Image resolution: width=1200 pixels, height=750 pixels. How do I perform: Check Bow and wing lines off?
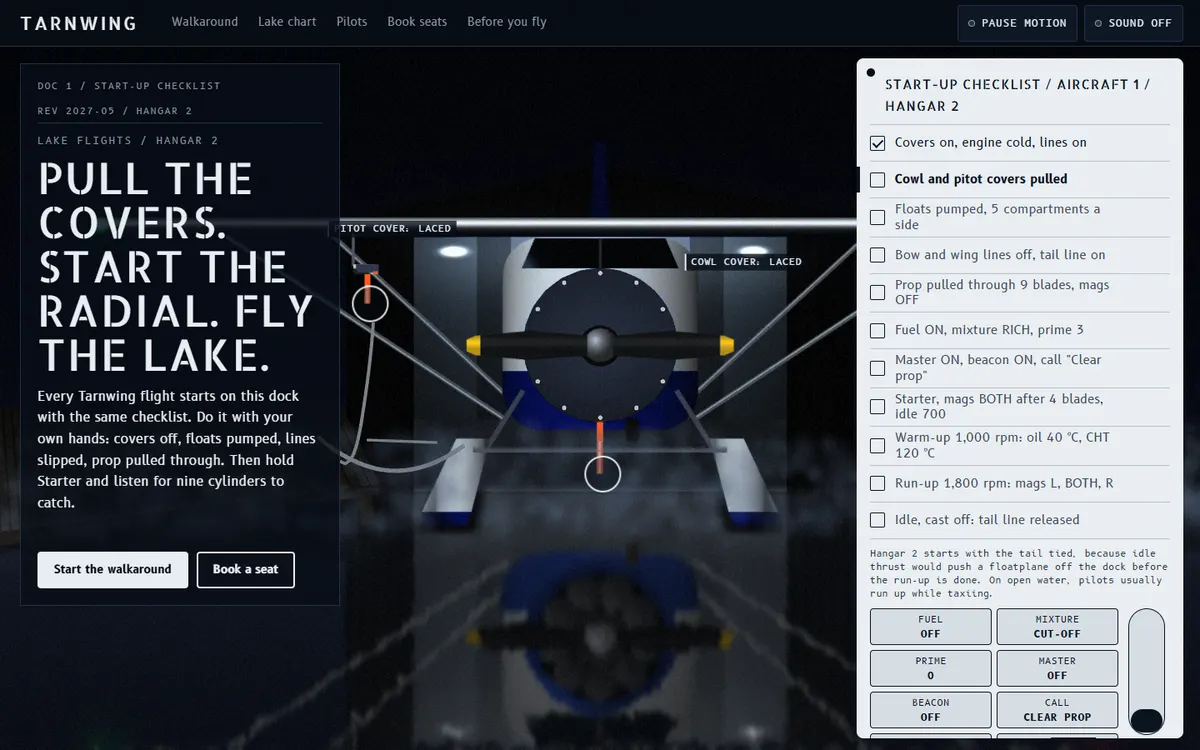(x=877, y=255)
